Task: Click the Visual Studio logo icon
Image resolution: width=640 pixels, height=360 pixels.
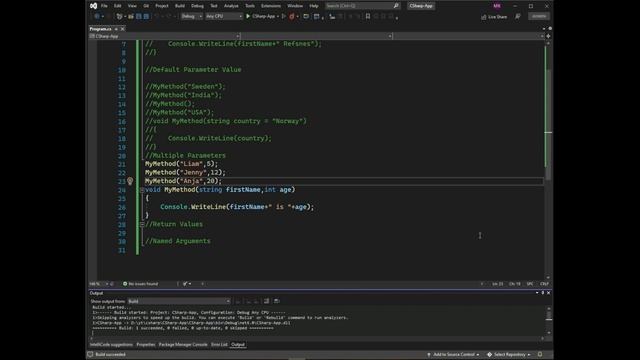Action: [x=93, y=6]
